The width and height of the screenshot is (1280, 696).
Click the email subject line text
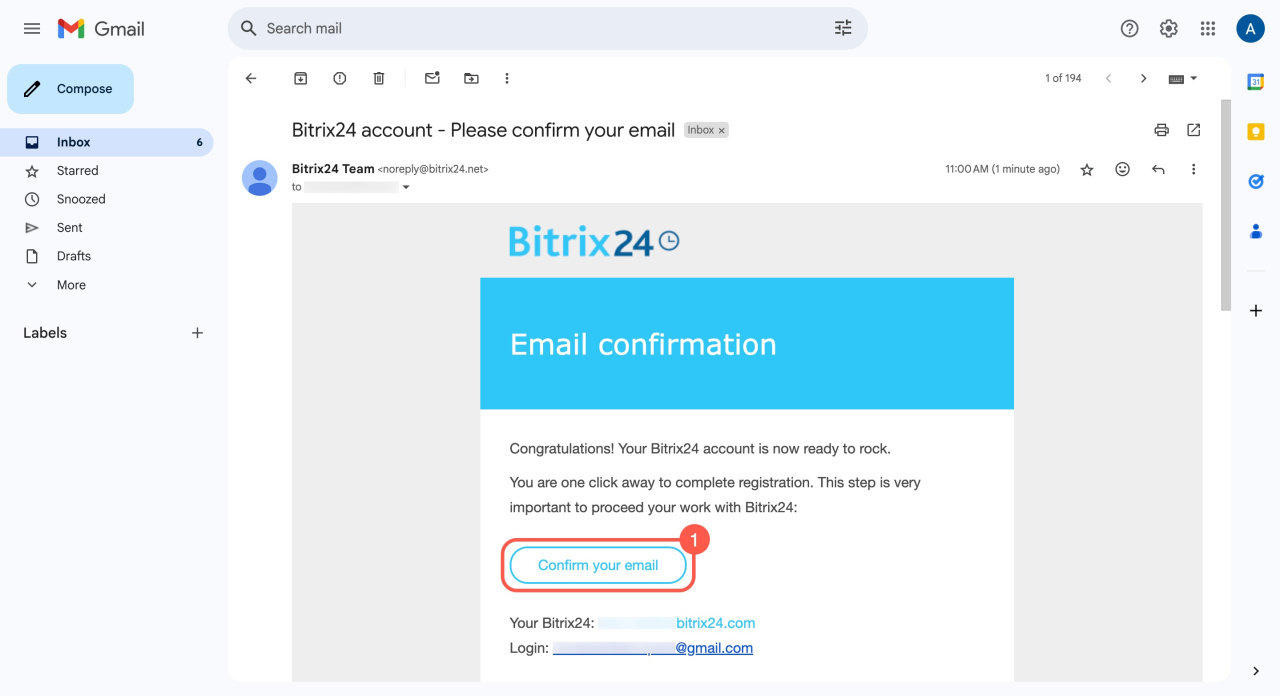483,130
